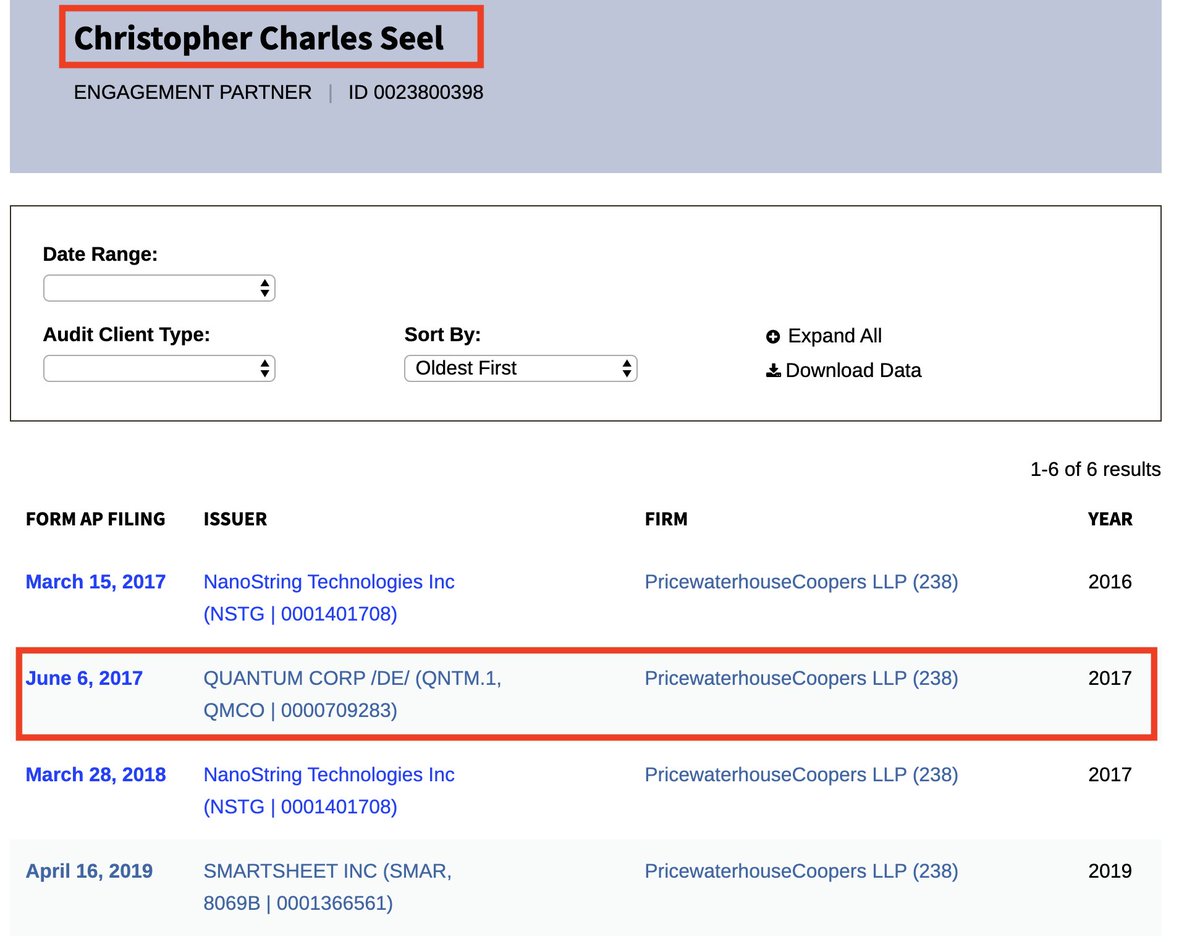Screen dimensions: 1200x942
Task: Open the March 15, 2017 filing
Action: tap(96, 581)
